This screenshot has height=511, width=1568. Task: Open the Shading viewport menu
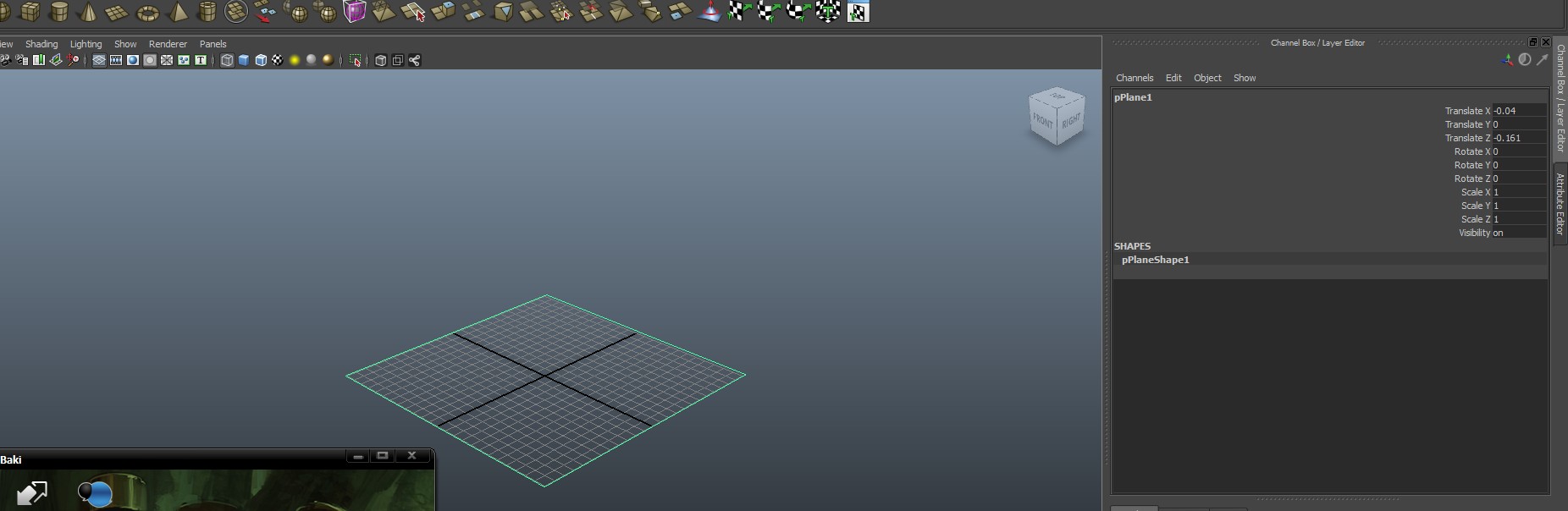(x=41, y=44)
